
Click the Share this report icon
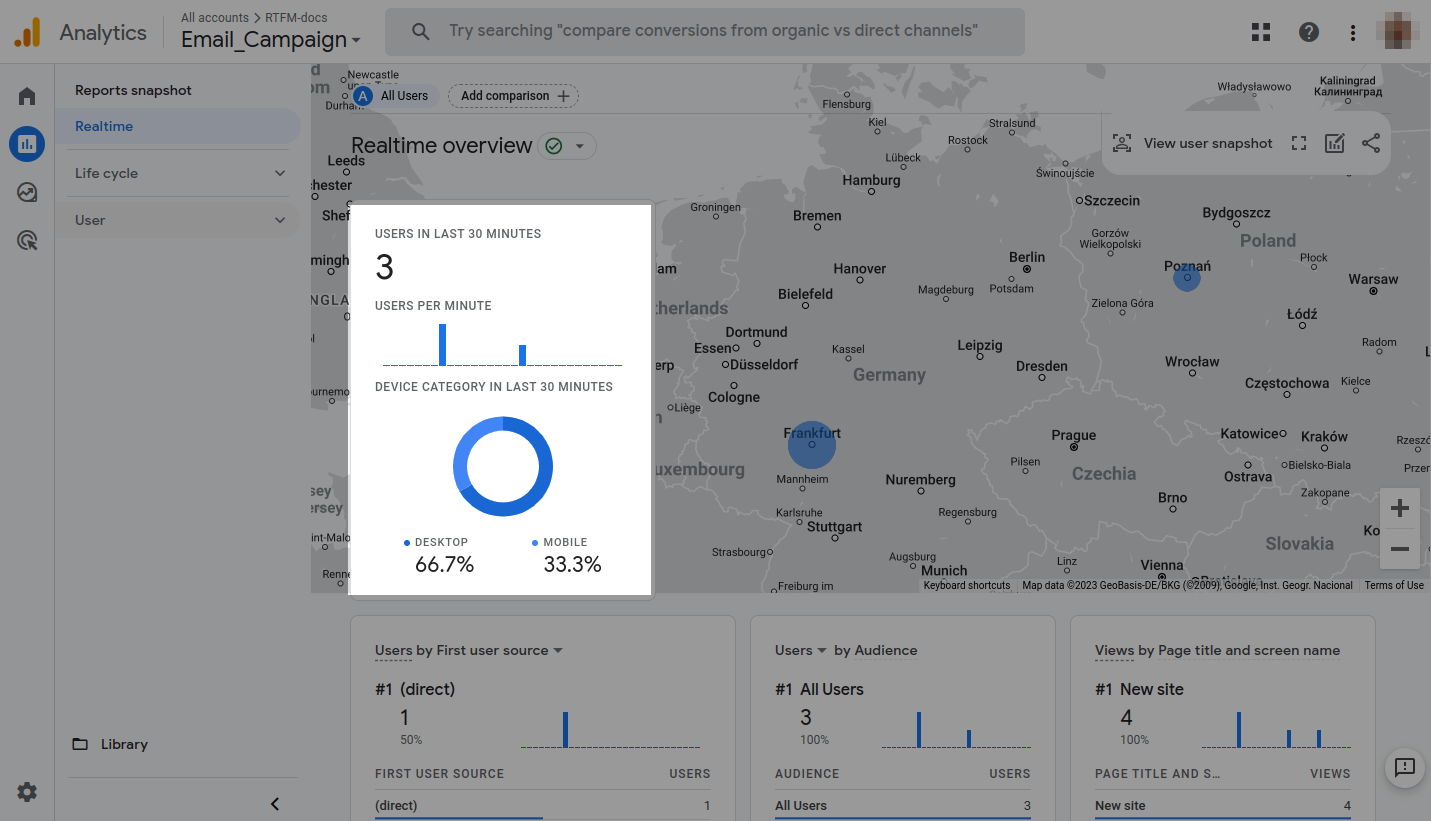pyautogui.click(x=1370, y=143)
